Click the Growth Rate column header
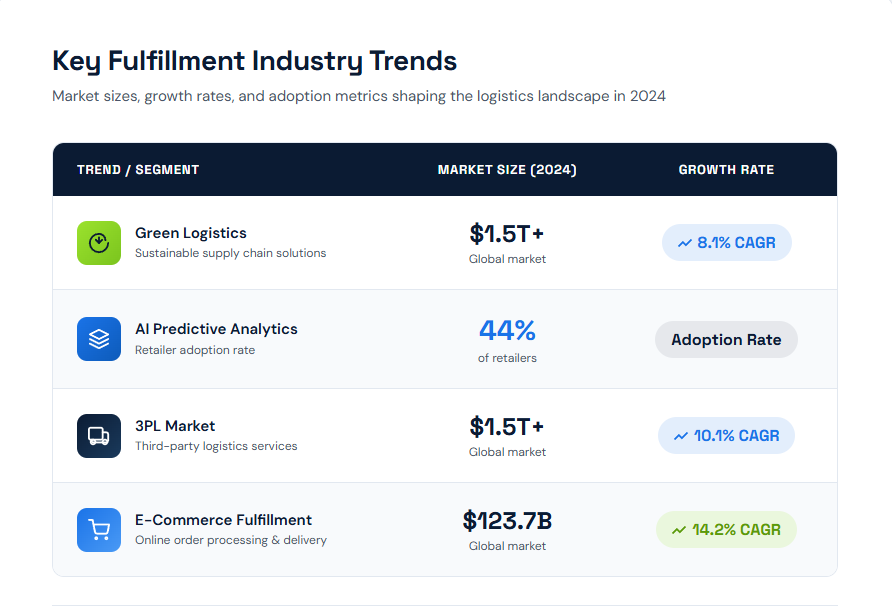This screenshot has height=615, width=892. (726, 170)
